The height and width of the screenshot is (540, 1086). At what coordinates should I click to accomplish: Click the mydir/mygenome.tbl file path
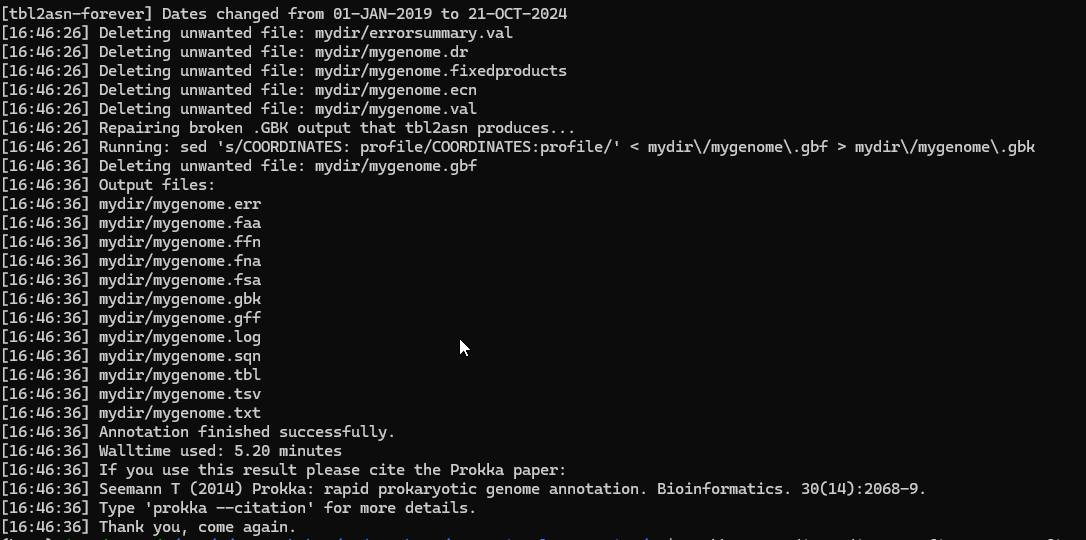click(x=180, y=375)
